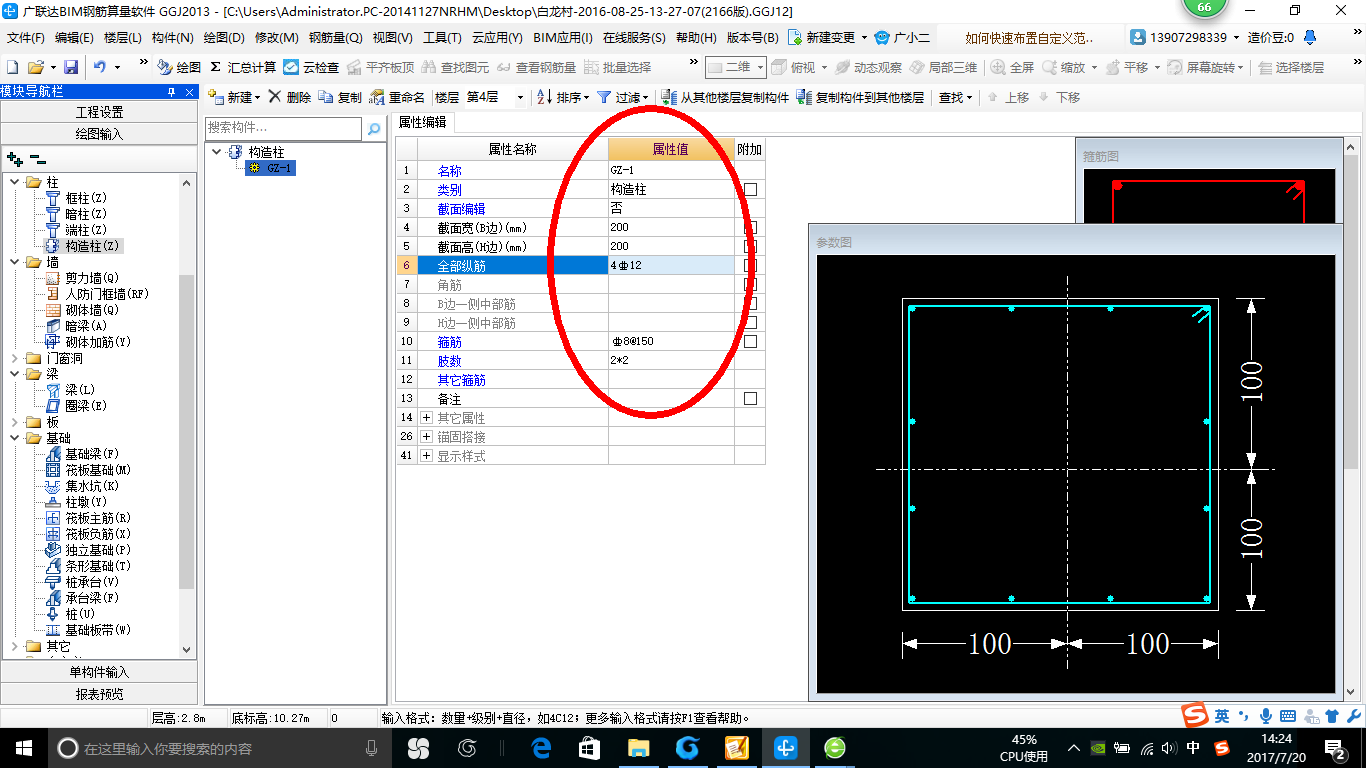Click the green plus expand-all icon in navigator
1366x768 pixels.
click(x=15, y=158)
